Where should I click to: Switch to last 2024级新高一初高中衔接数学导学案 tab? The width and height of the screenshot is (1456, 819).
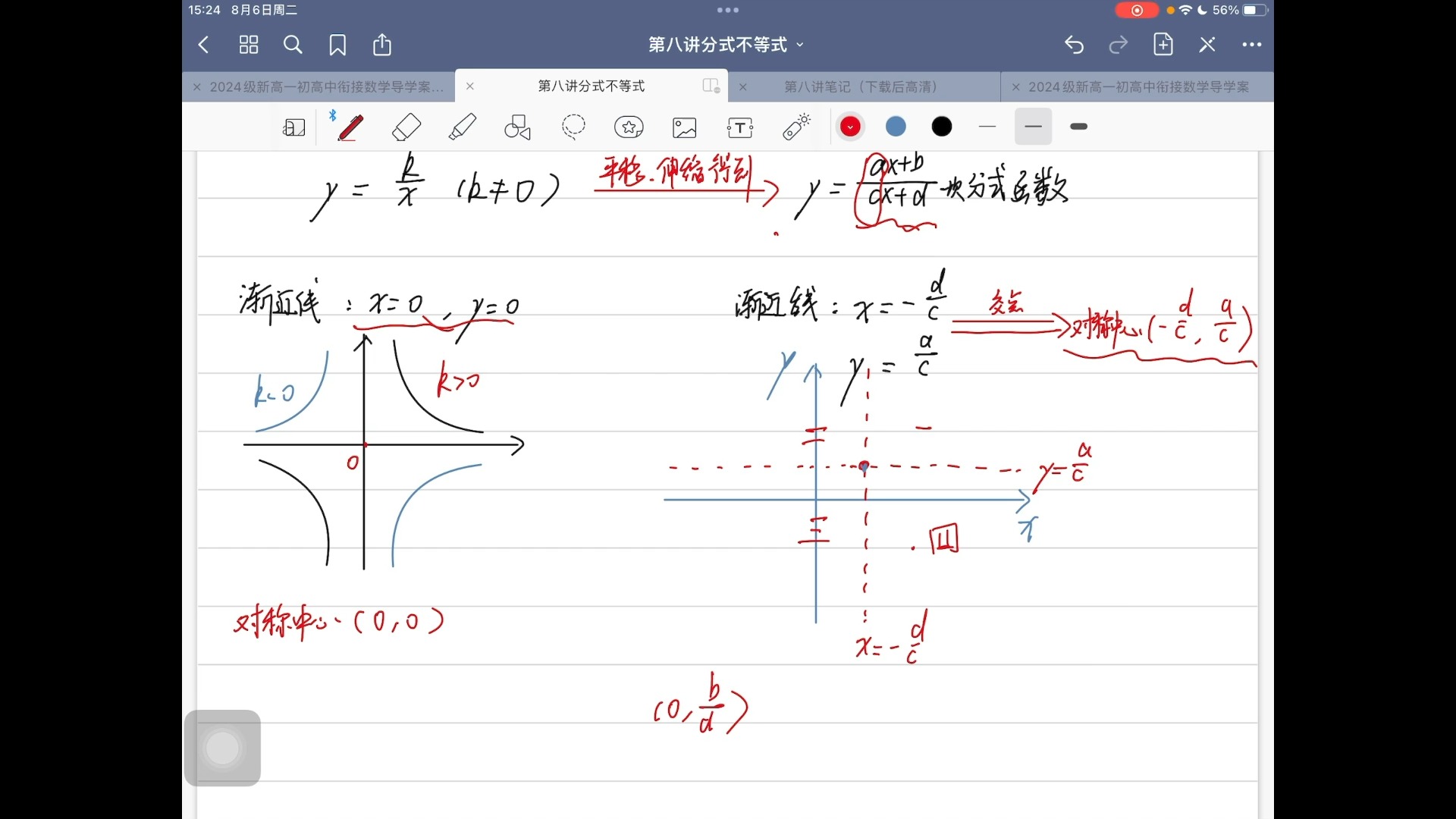[x=1138, y=87]
